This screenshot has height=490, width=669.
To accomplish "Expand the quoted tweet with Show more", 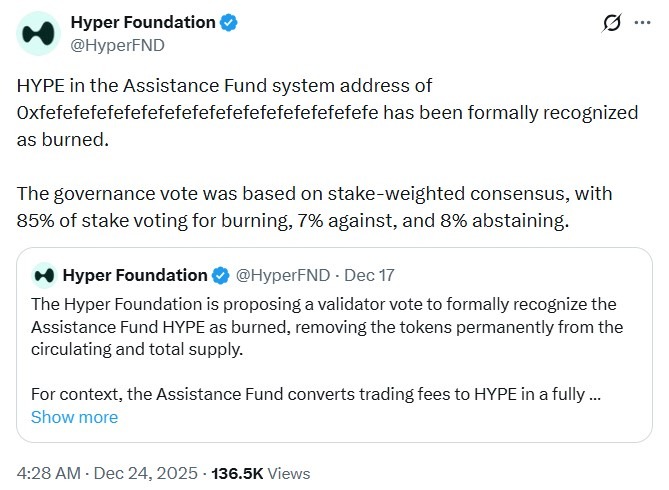I will [x=74, y=417].
